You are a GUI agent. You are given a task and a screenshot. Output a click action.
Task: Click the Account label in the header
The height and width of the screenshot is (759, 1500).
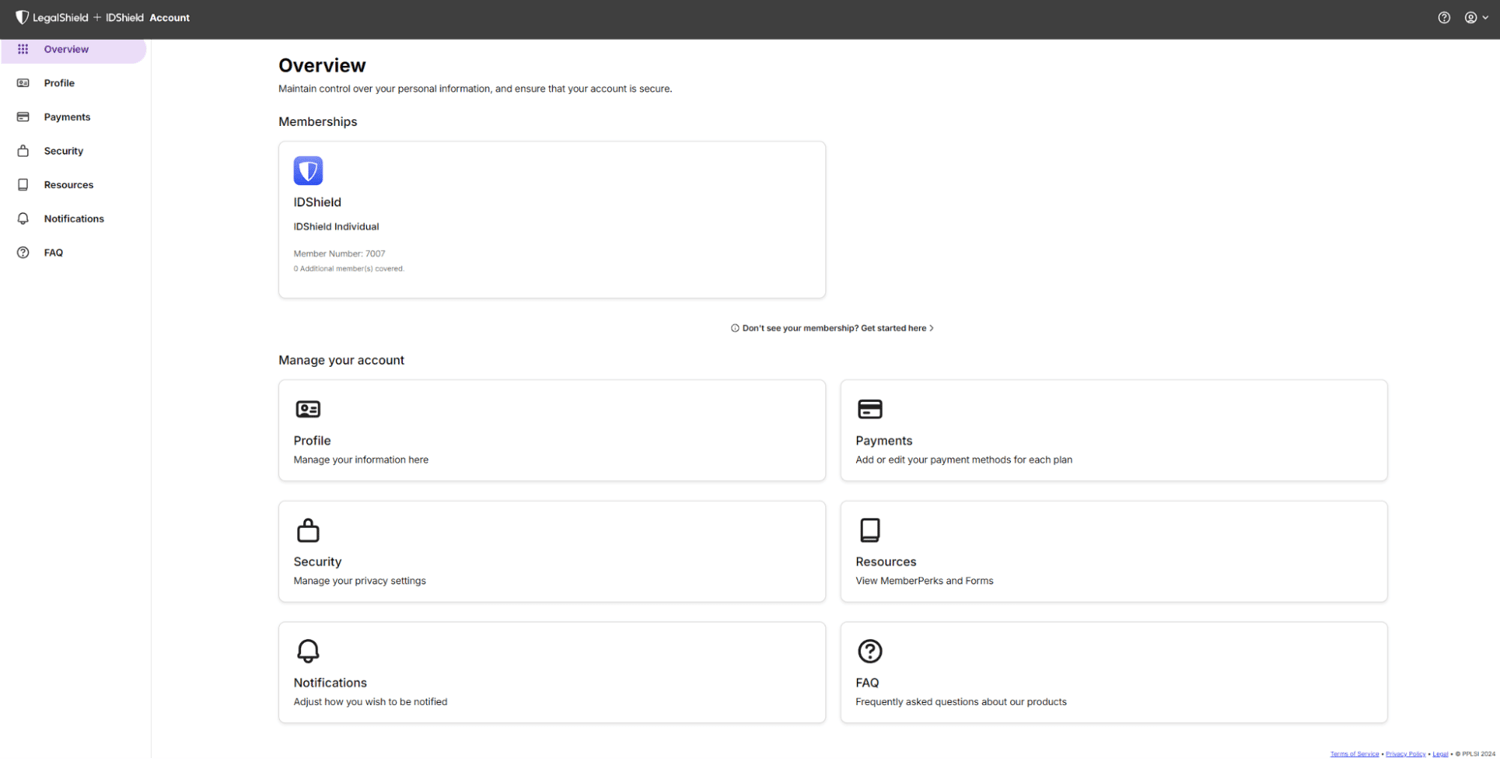[x=170, y=18]
